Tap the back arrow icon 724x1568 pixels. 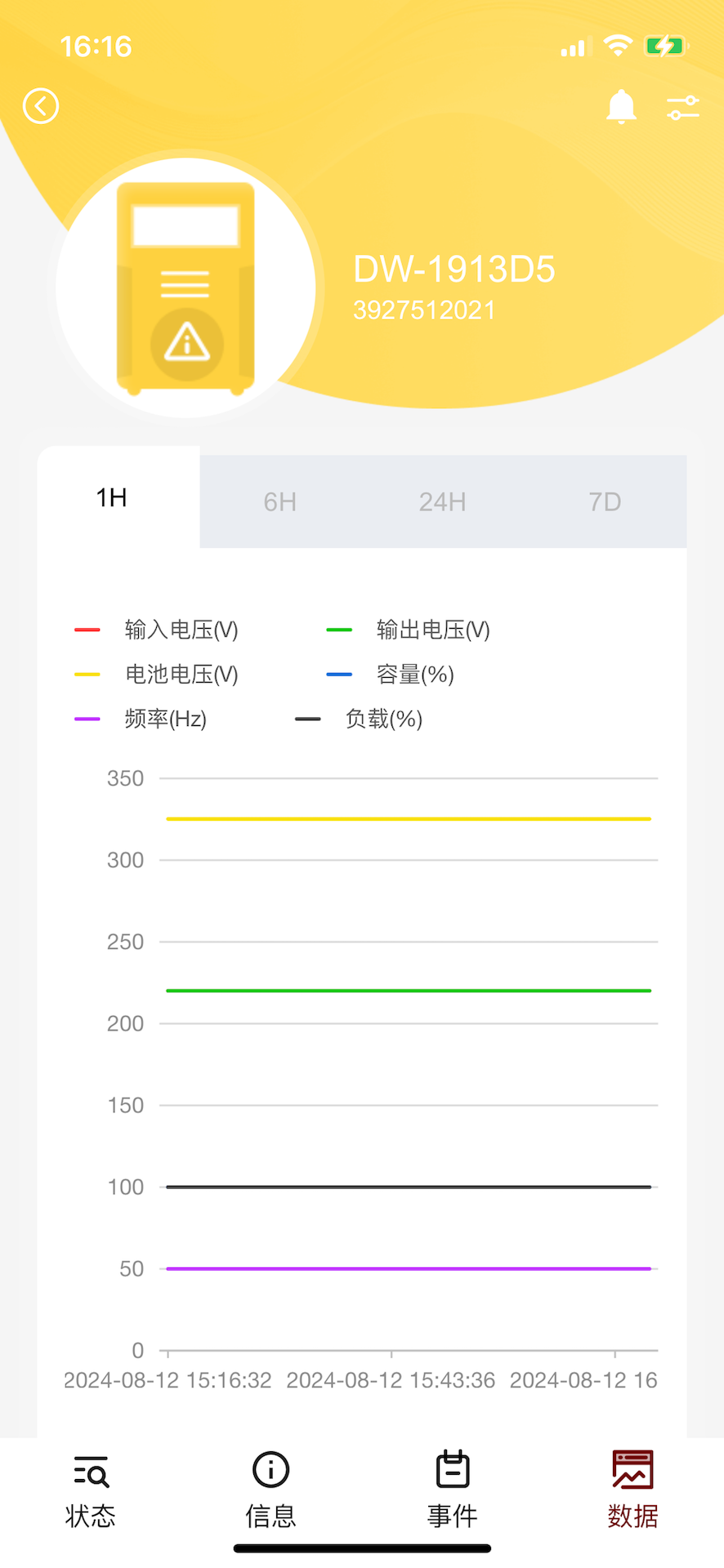(x=41, y=106)
